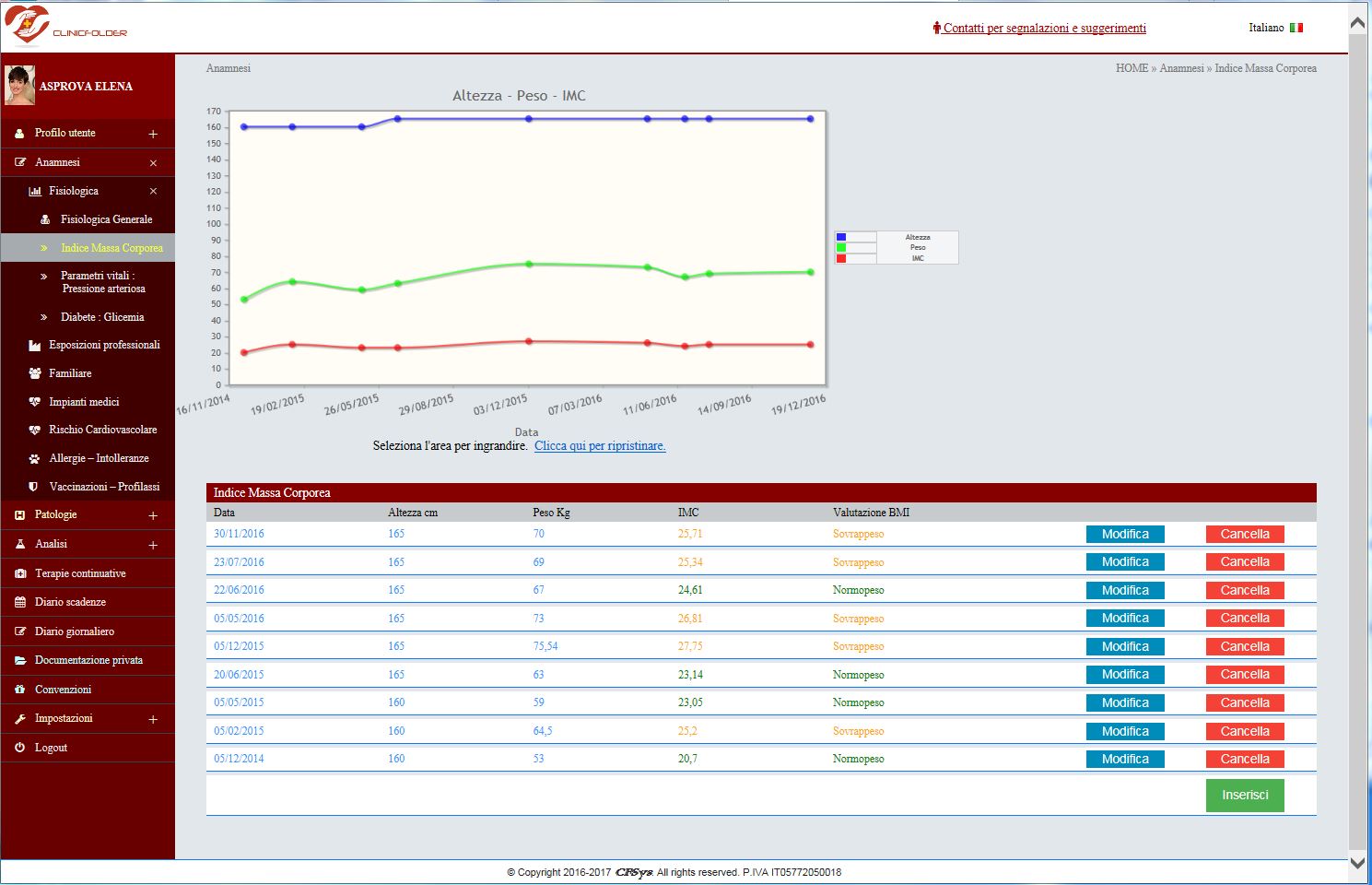The image size is (1372, 885).
Task: Toggle the green Peso legend swatch
Action: point(841,248)
